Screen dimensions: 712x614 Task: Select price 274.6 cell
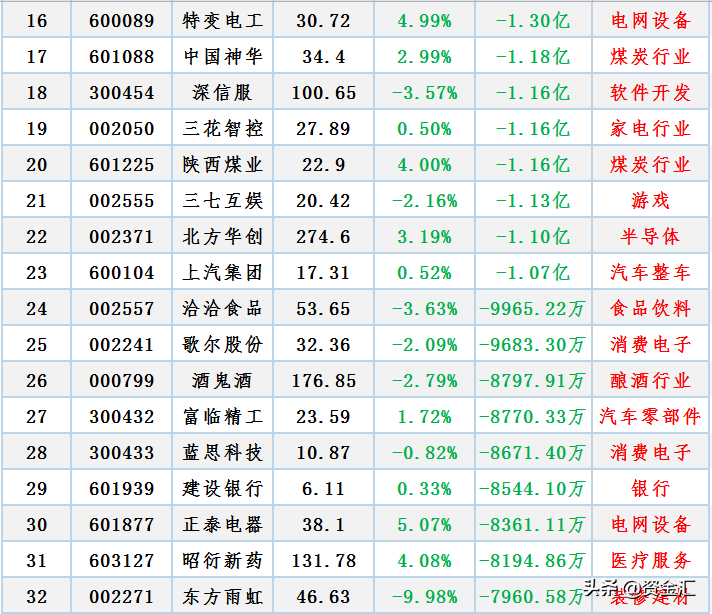323,237
